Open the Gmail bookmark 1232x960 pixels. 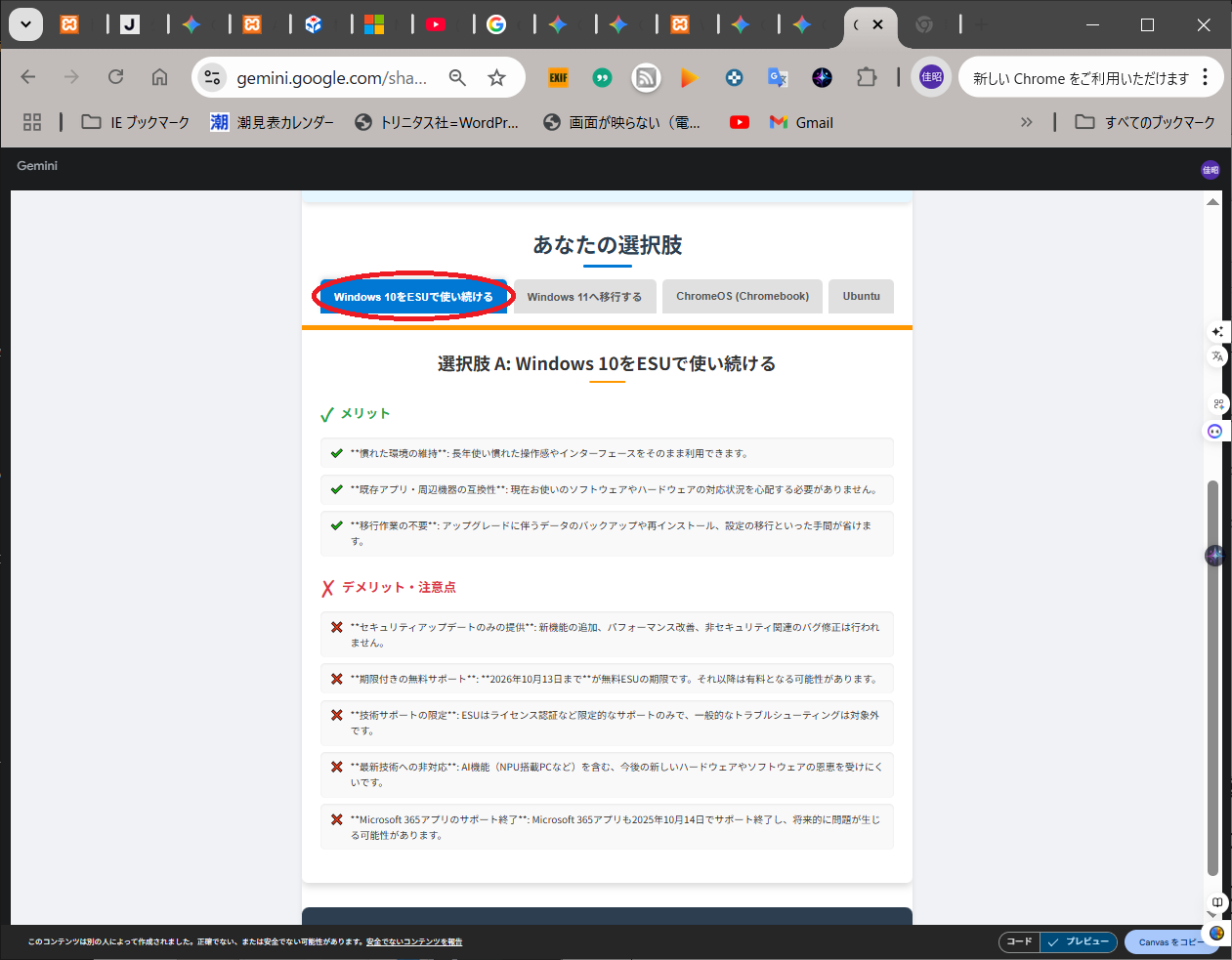(801, 122)
